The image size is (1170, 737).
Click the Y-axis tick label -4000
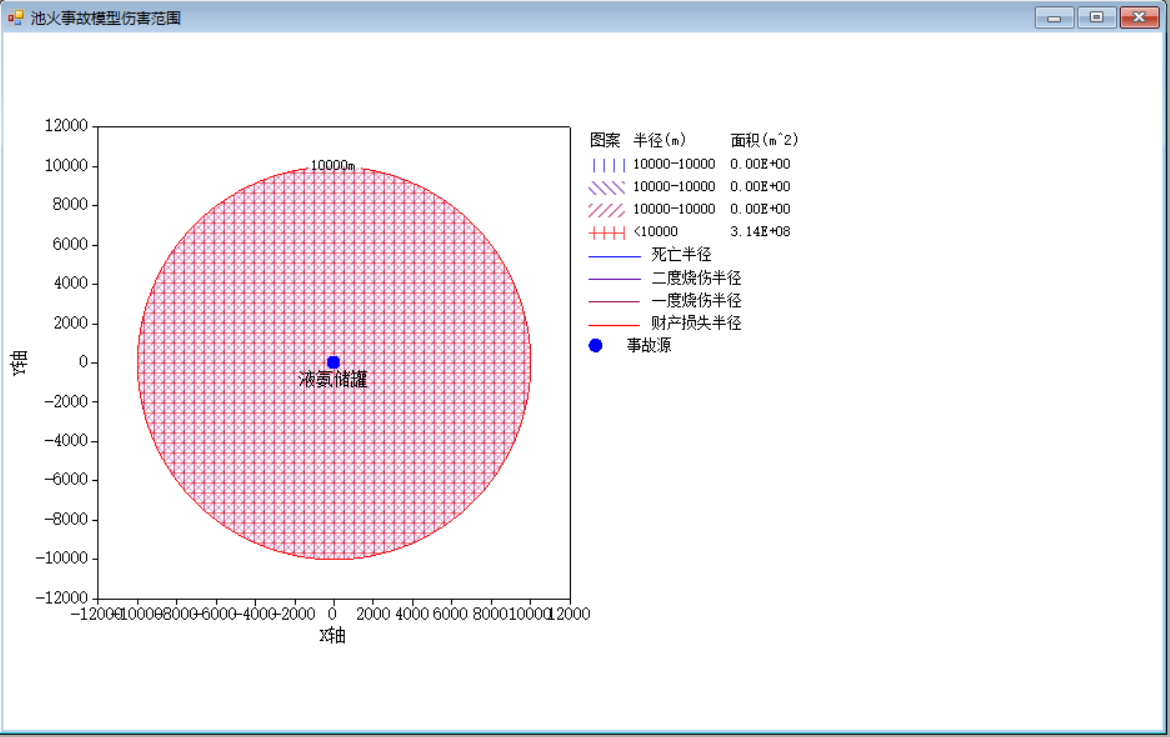coord(66,441)
